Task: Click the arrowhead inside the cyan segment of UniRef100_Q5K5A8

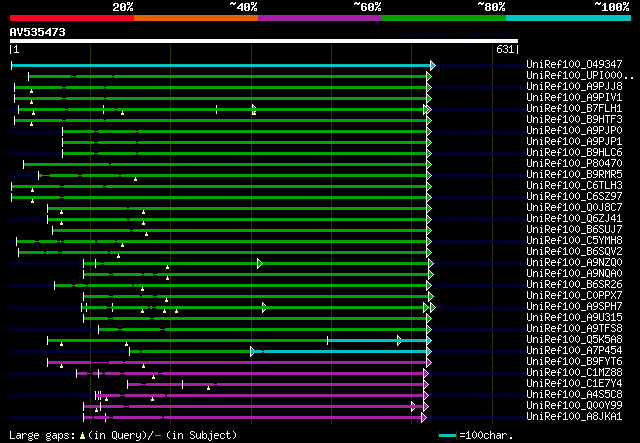Action: tap(399, 341)
